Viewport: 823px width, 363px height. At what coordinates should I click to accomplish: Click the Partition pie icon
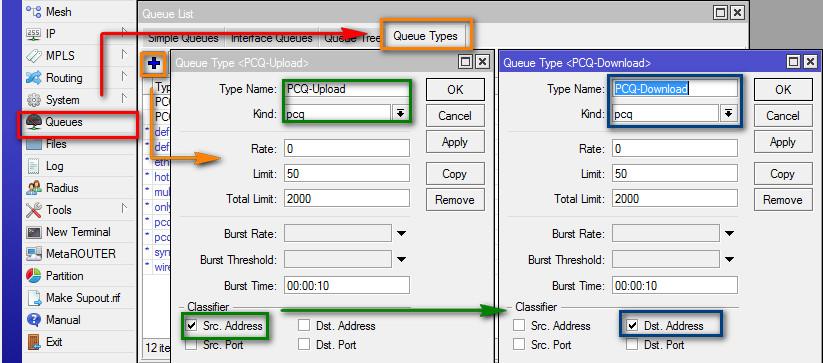pos(34,276)
